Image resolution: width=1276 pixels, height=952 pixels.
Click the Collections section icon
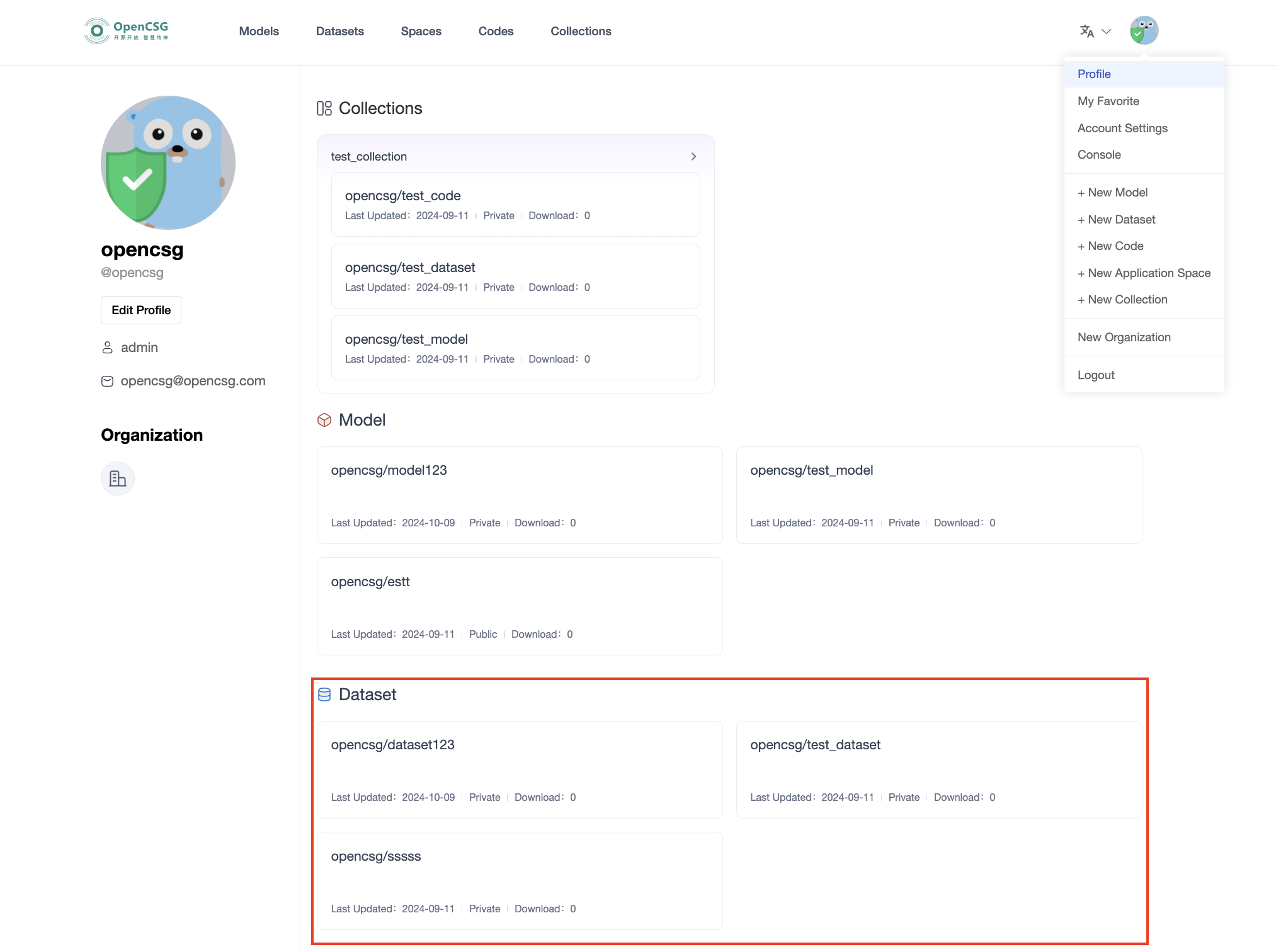[x=324, y=108]
